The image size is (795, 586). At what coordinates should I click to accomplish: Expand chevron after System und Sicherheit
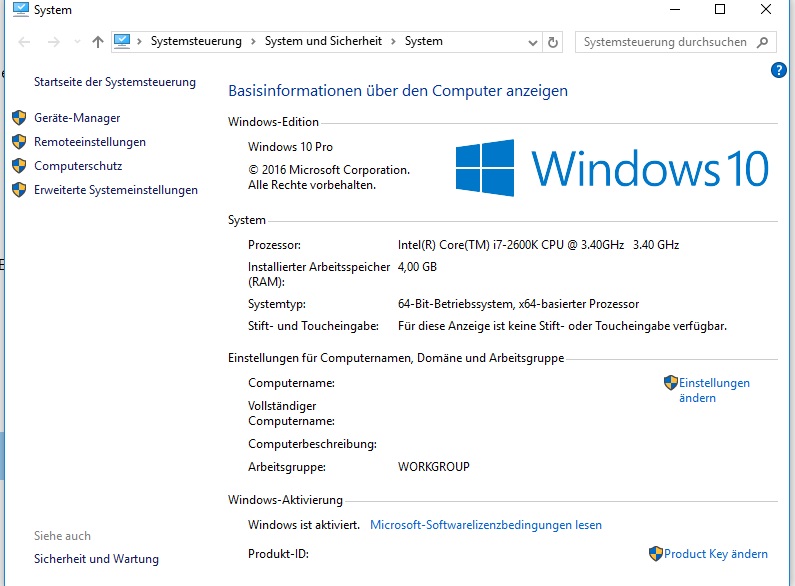point(393,42)
